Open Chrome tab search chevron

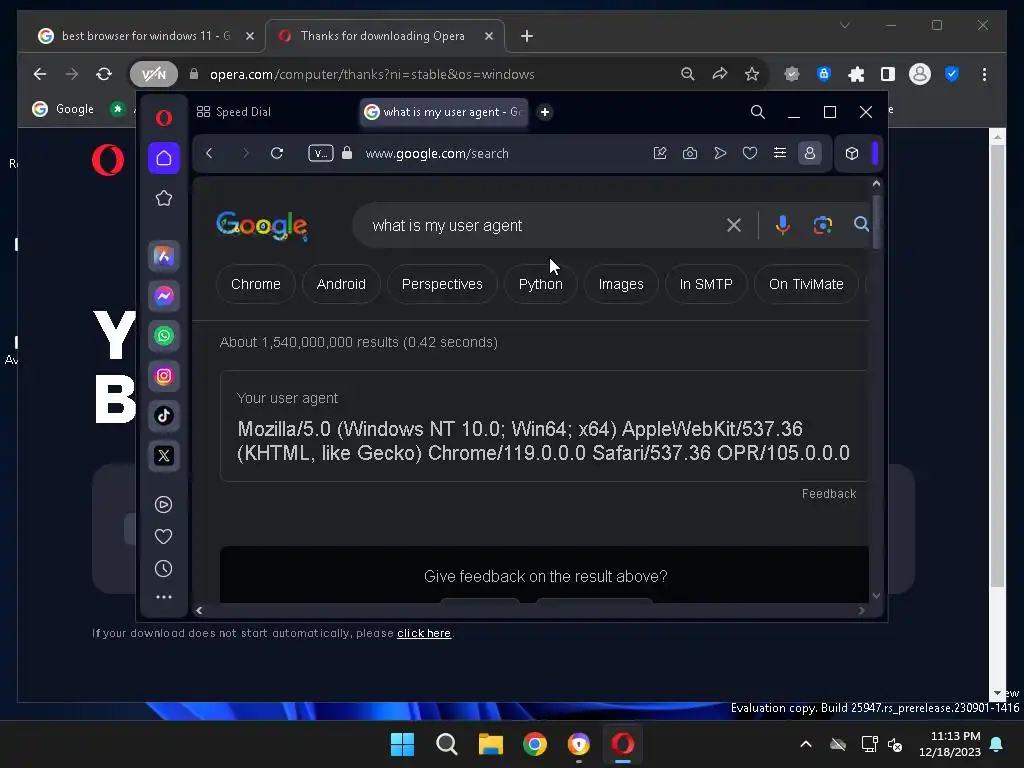tap(844, 25)
